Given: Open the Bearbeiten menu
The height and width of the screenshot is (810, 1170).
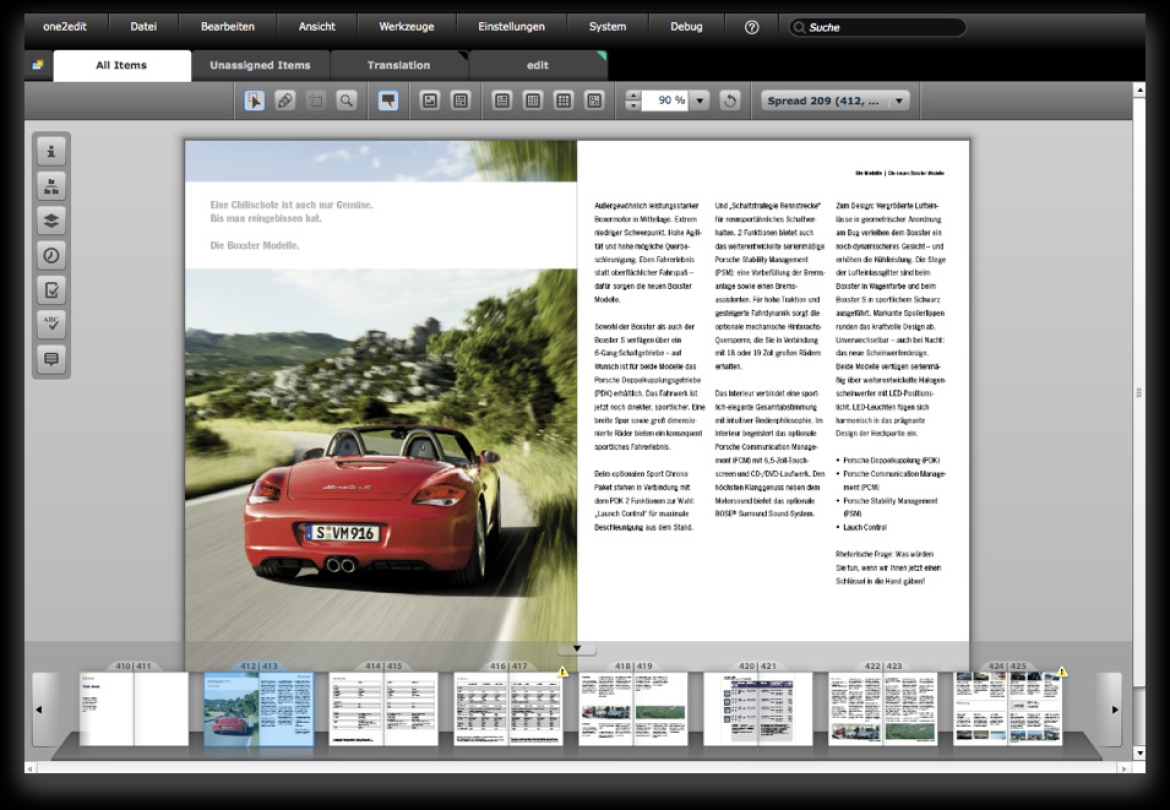Looking at the screenshot, I should 228,27.
